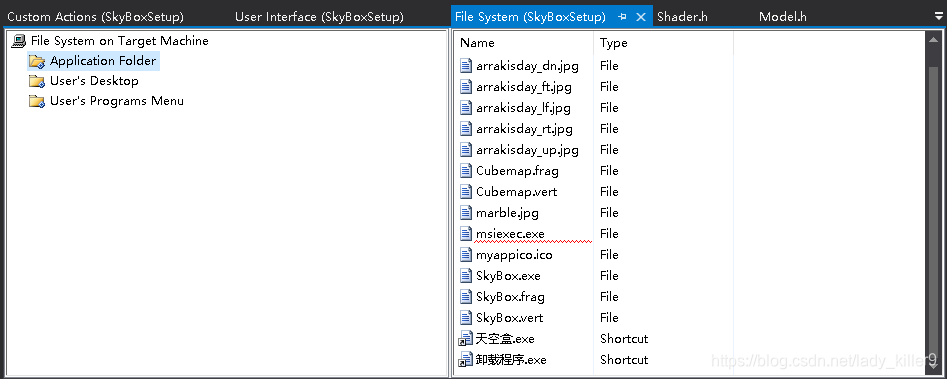Select User's Desktop in the tree

94,81
